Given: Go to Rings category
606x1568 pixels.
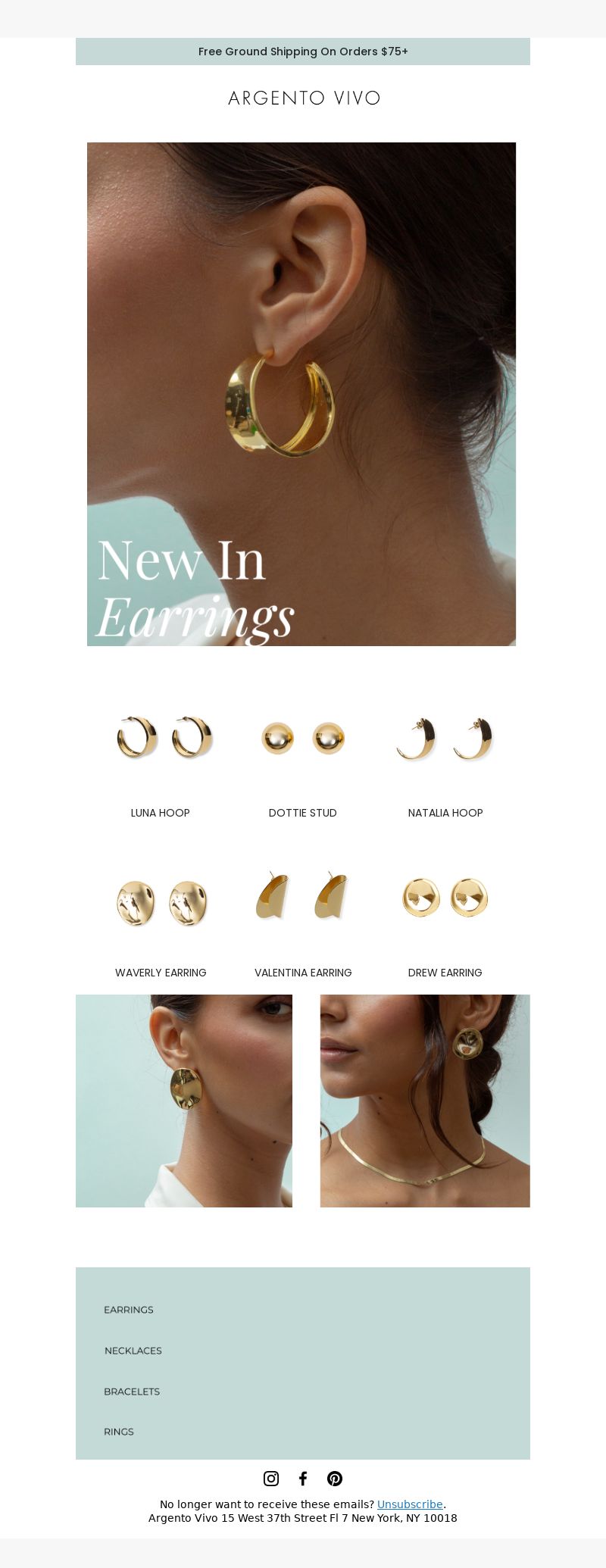Looking at the screenshot, I should point(119,1432).
